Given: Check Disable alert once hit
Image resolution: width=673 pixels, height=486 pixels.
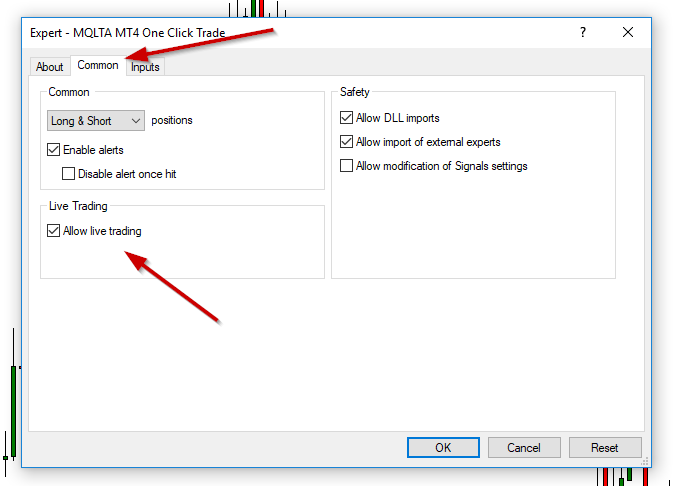Looking at the screenshot, I should pos(68,174).
